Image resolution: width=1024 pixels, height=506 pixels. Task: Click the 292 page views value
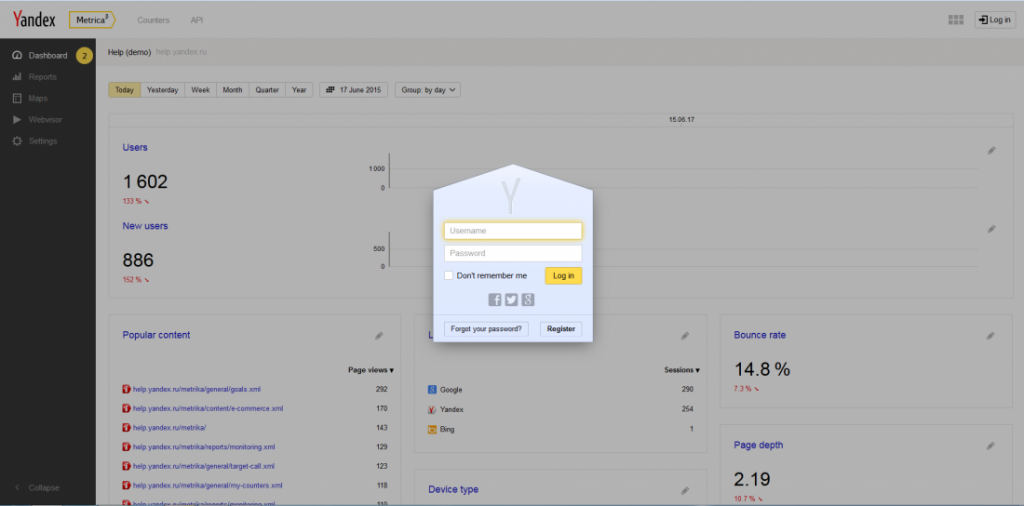[x=381, y=389]
